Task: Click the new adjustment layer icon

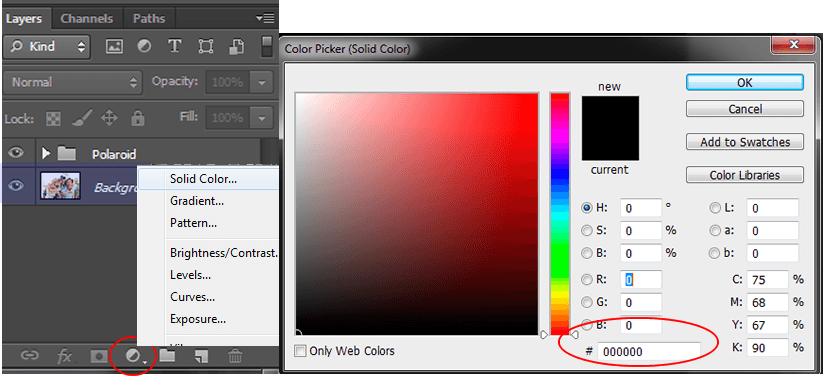Action: point(133,357)
